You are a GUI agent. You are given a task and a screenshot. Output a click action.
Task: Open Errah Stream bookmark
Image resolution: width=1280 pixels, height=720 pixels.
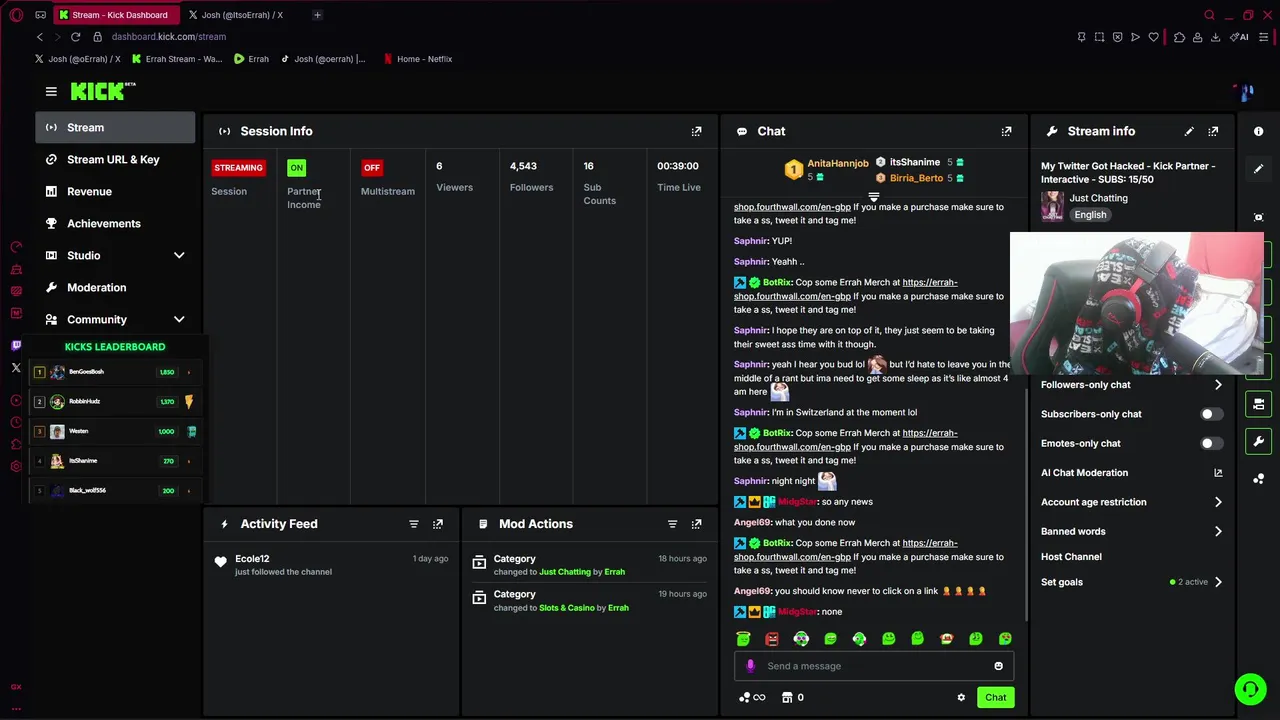coord(177,59)
